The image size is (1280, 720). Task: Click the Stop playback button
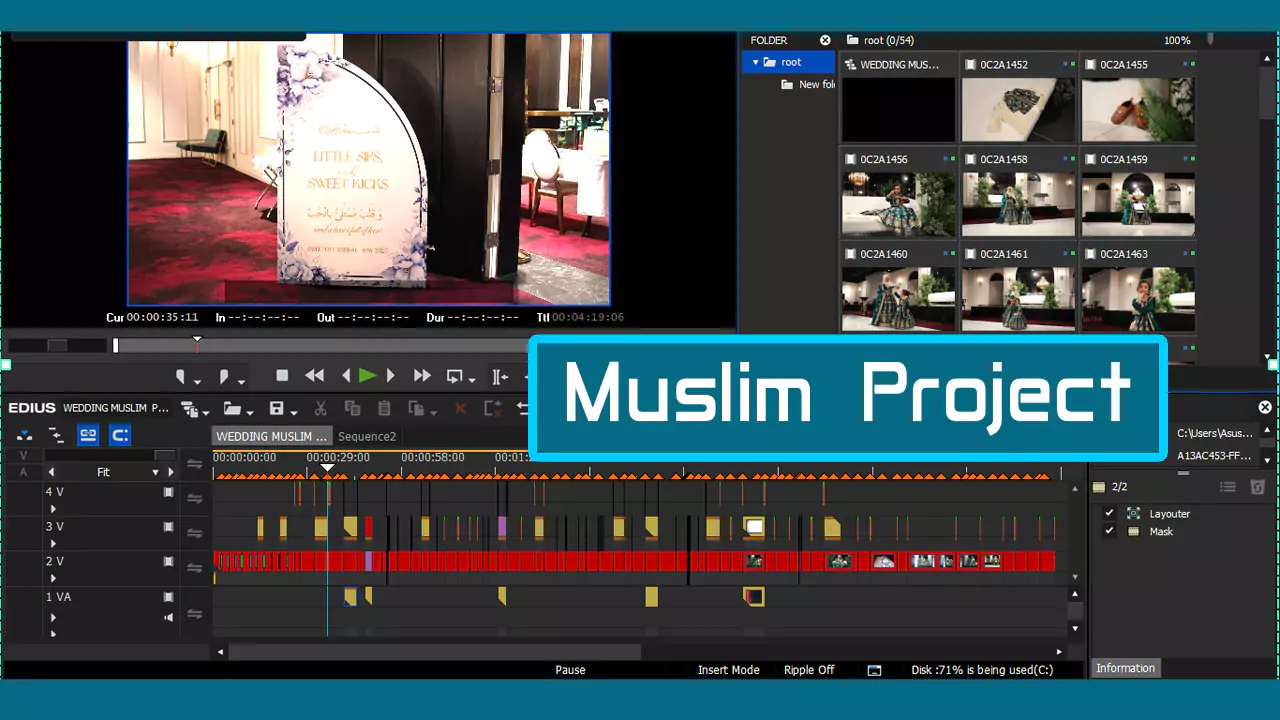pyautogui.click(x=282, y=376)
